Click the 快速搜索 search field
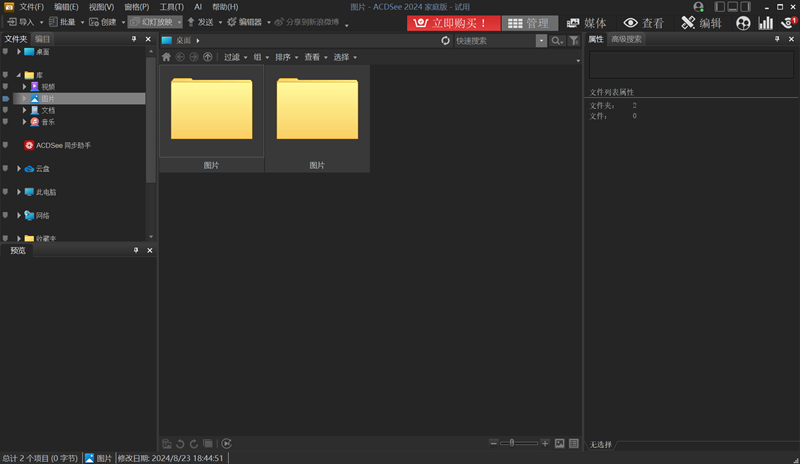Viewport: 800px width, 464px height. (x=493, y=41)
